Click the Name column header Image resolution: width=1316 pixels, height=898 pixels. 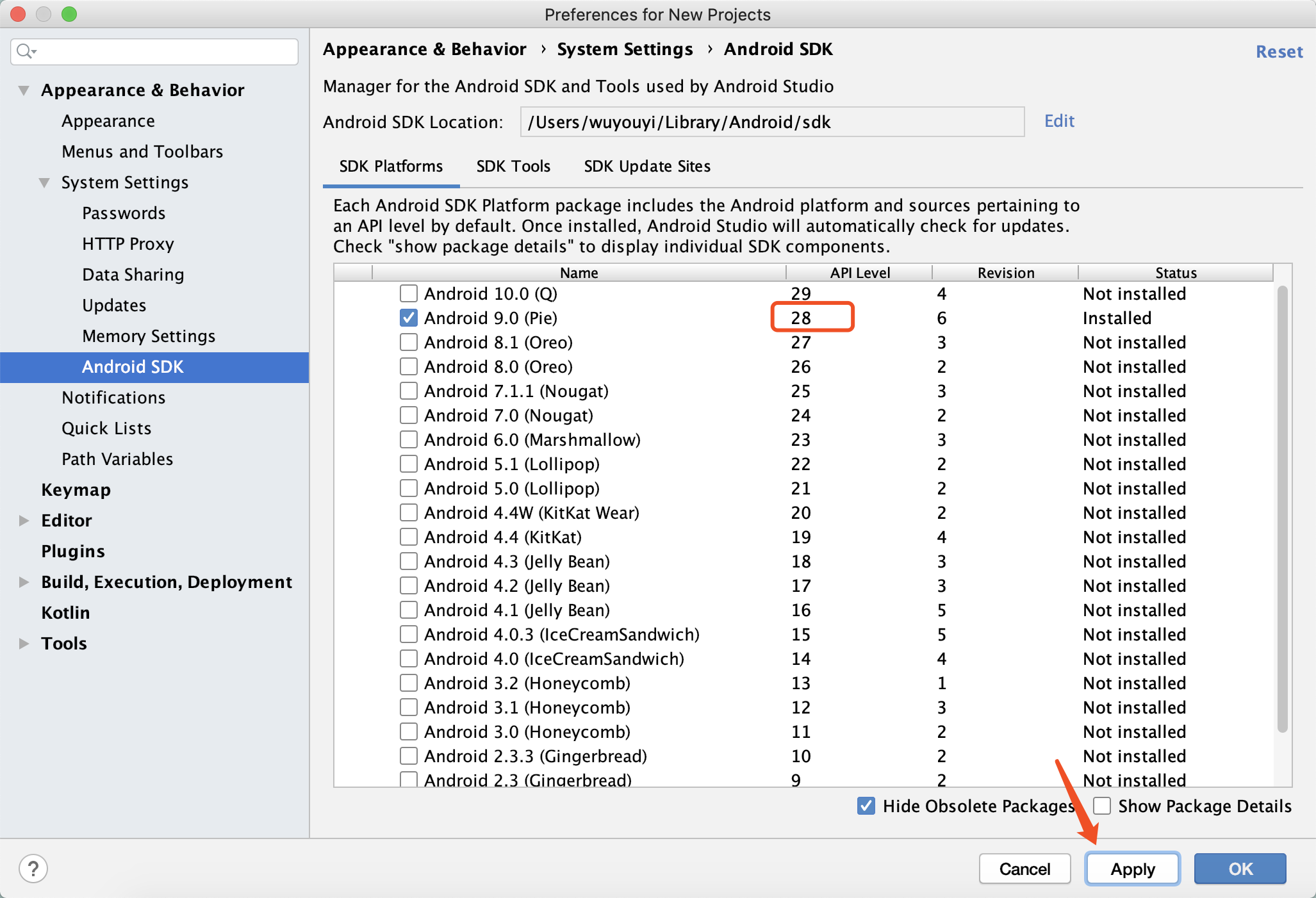[579, 273]
